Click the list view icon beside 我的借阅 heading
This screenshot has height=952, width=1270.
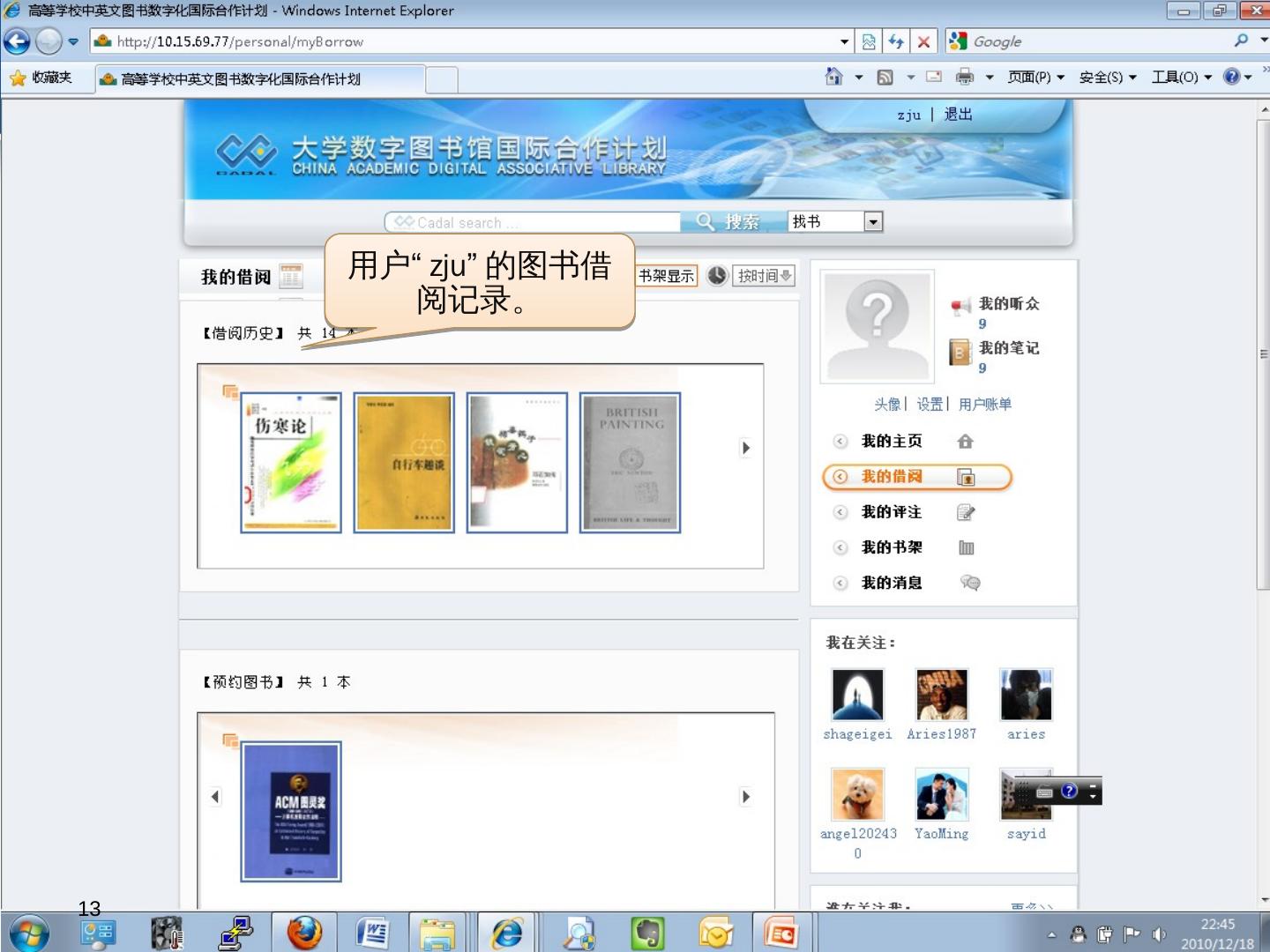291,277
